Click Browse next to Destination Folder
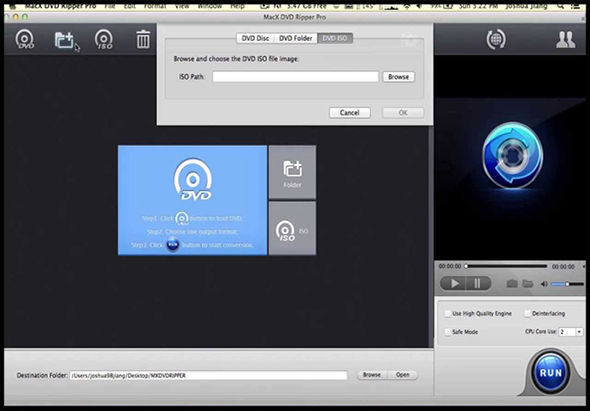590x411 pixels. coord(371,375)
